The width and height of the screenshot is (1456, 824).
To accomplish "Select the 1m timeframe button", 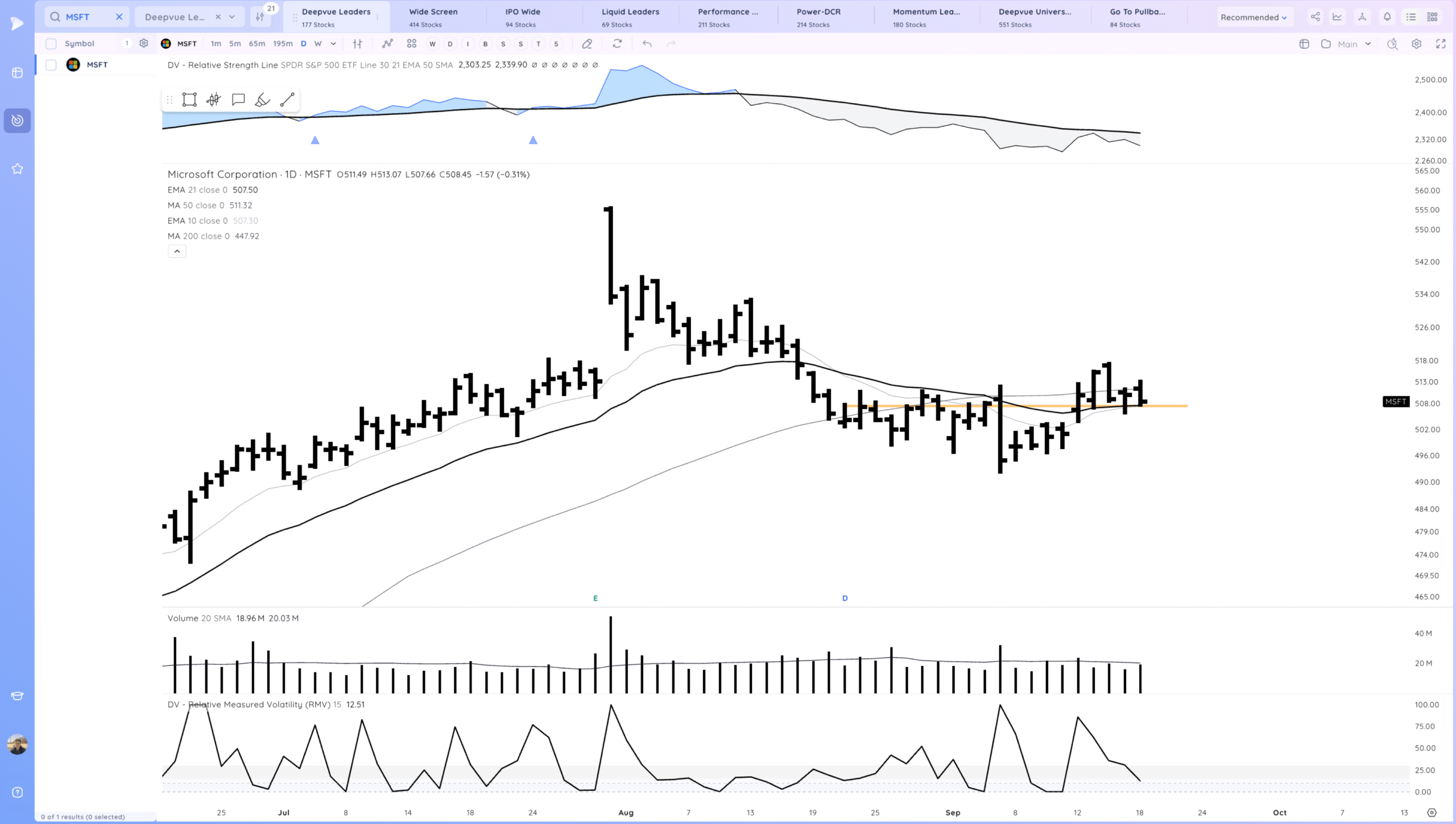I will point(216,44).
